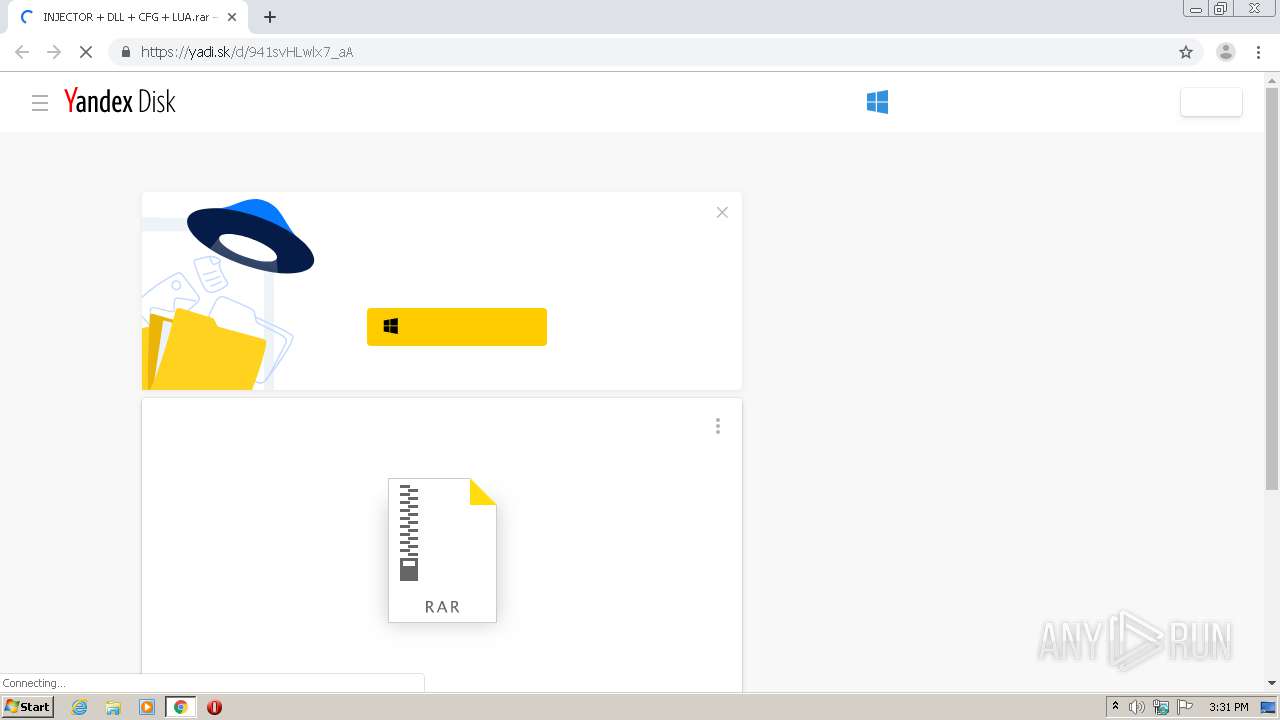Close the INJECTOR rar browser tab

pyautogui.click(x=232, y=17)
